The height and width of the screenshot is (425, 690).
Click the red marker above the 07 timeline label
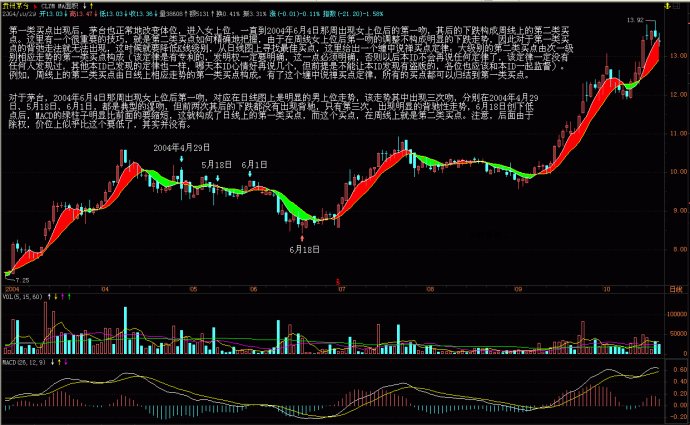338,281
